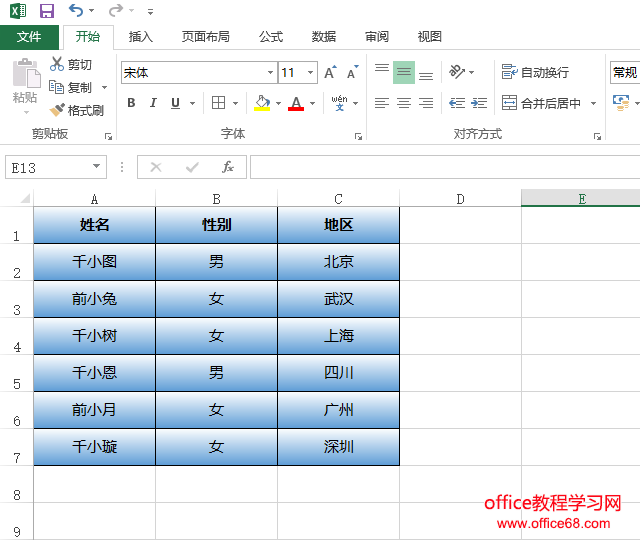Screen dimensions: 640x540
Task: Select row 5 header
Action: tap(16, 373)
